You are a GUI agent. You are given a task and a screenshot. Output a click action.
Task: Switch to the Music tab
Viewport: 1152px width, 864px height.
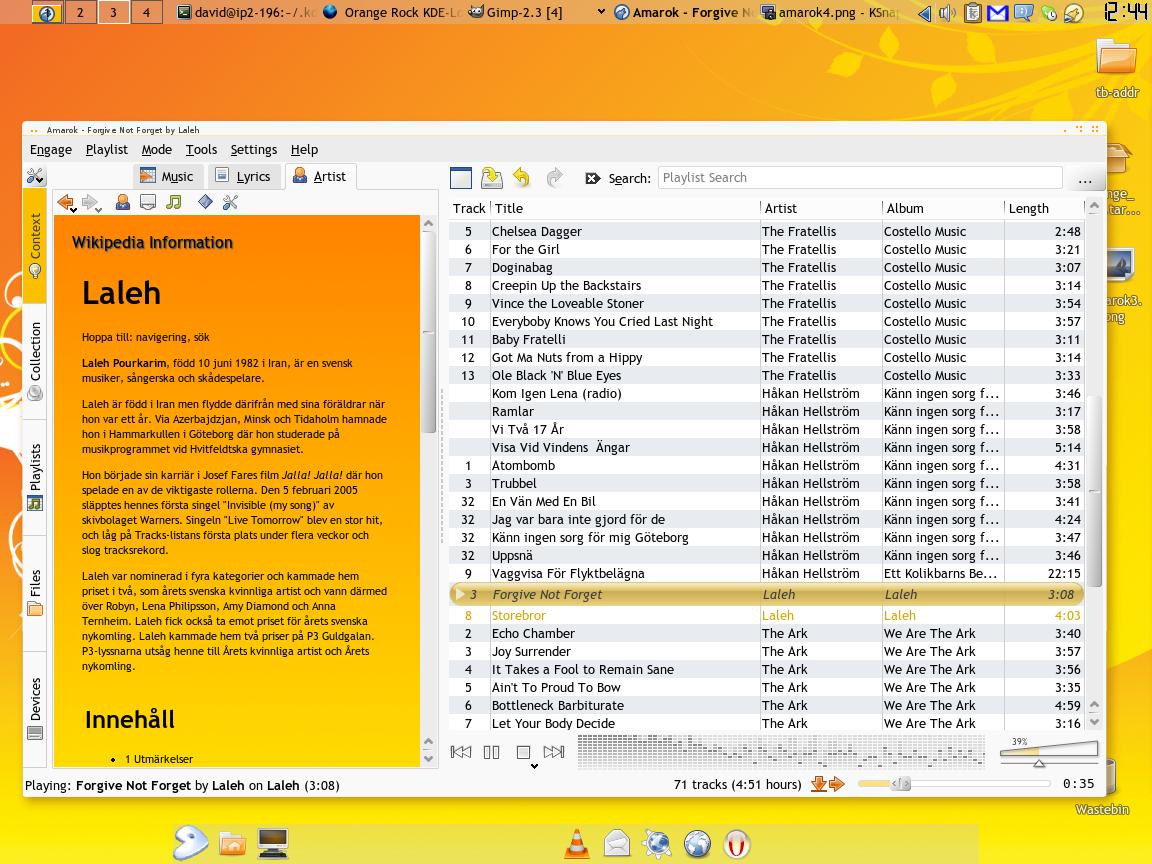[x=167, y=176]
